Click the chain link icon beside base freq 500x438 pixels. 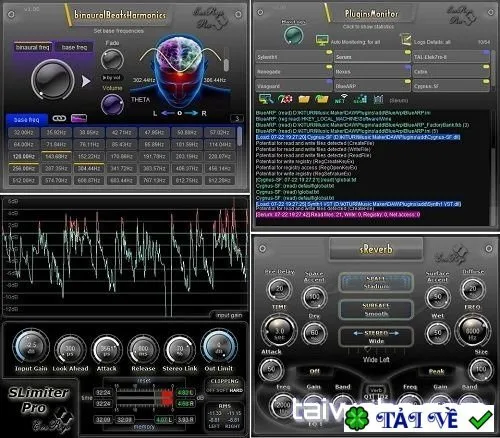[59, 118]
